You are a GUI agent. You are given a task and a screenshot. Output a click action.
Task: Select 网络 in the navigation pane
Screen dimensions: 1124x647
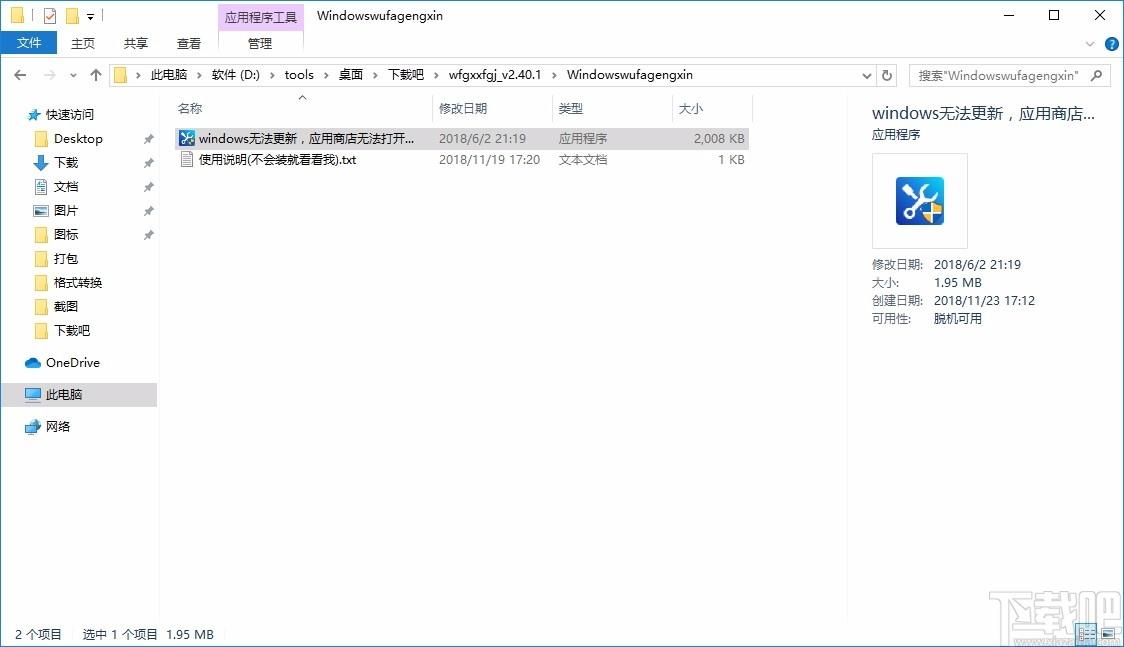(58, 427)
